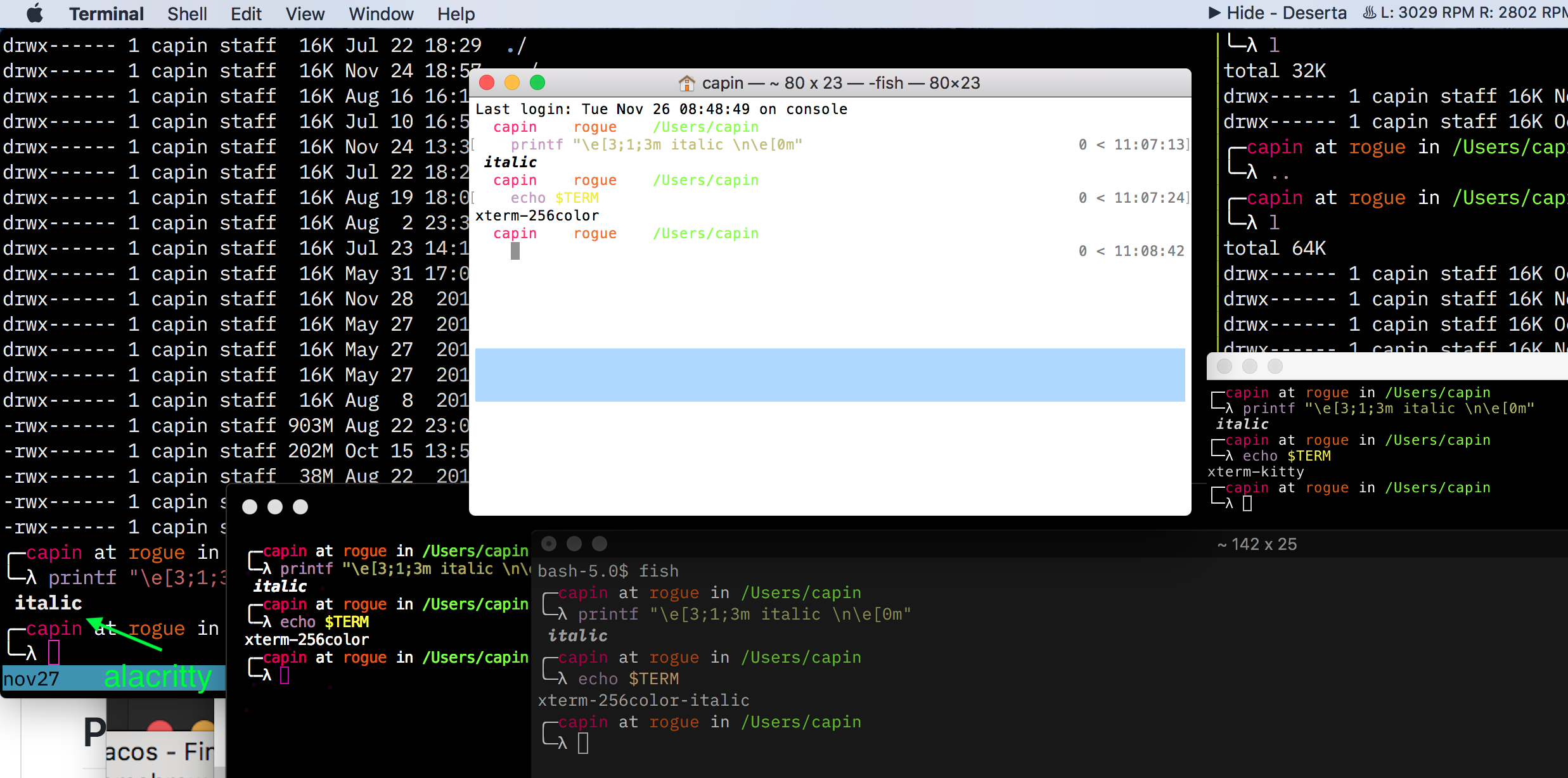Click the first gray button of xterm-kitty window
This screenshot has height=778, width=1568.
pos(1224,366)
